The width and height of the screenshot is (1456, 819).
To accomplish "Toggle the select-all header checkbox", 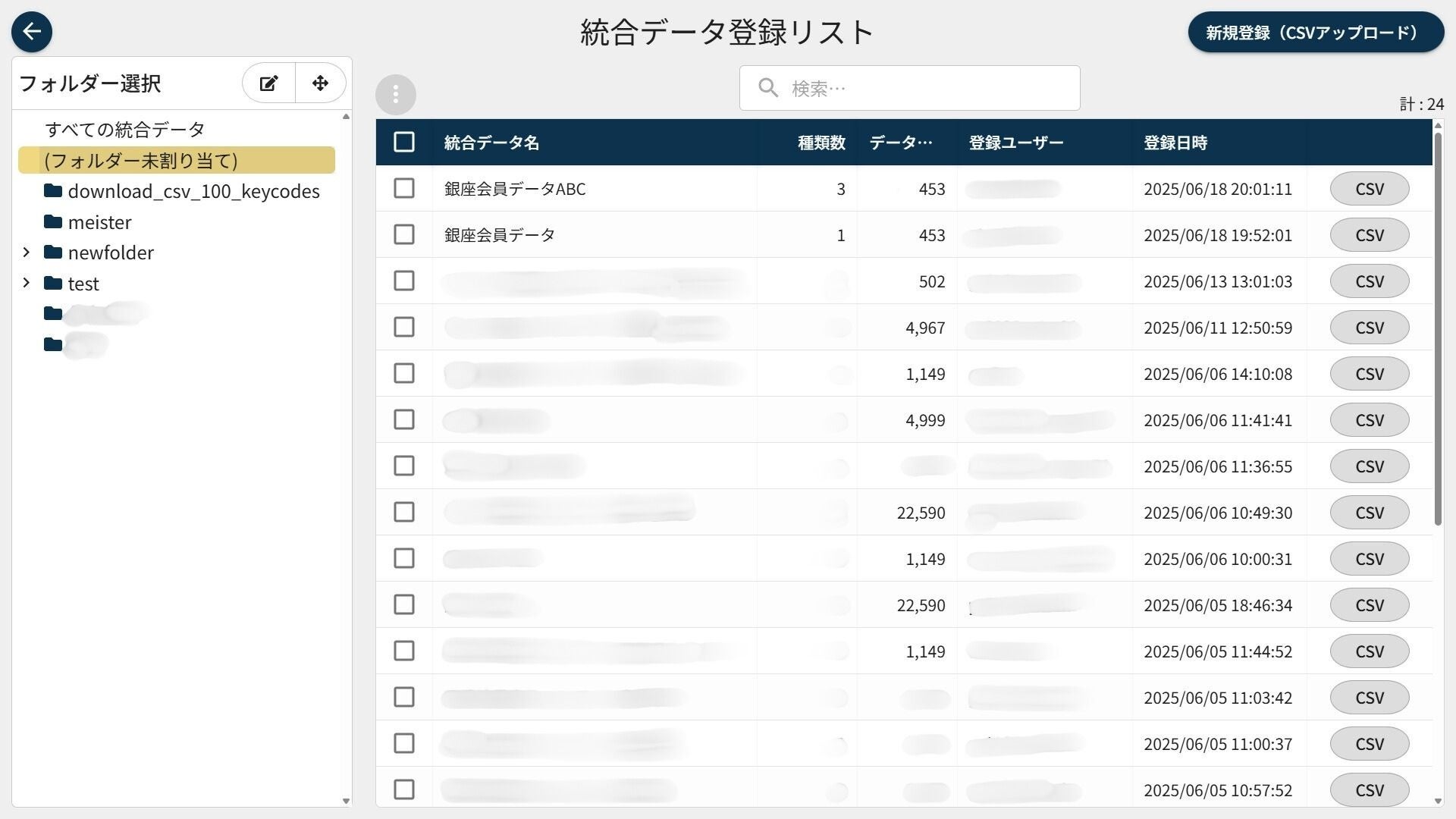I will pyautogui.click(x=404, y=142).
